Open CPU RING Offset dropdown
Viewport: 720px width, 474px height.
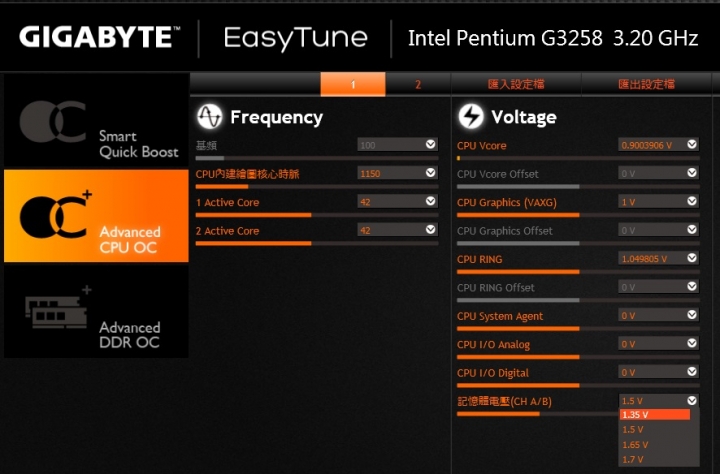[x=692, y=287]
